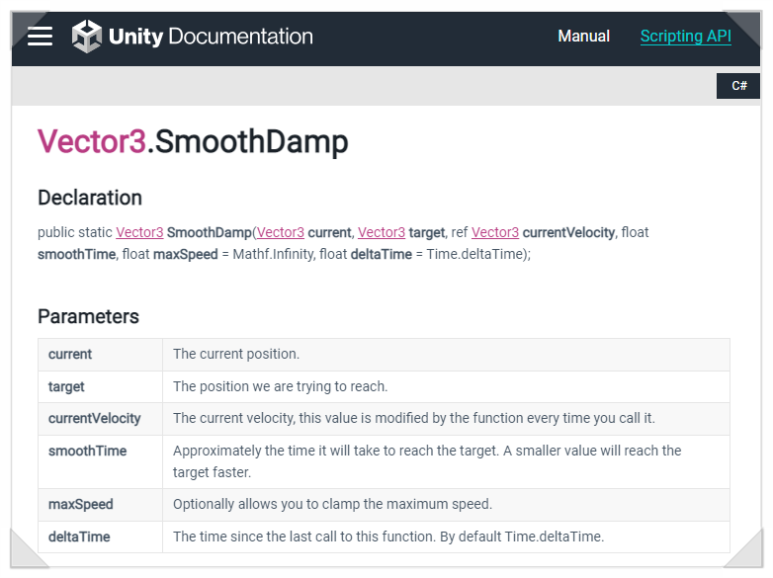Click 'The time since the last call' description
This screenshot has height=578, width=773.
point(388,536)
